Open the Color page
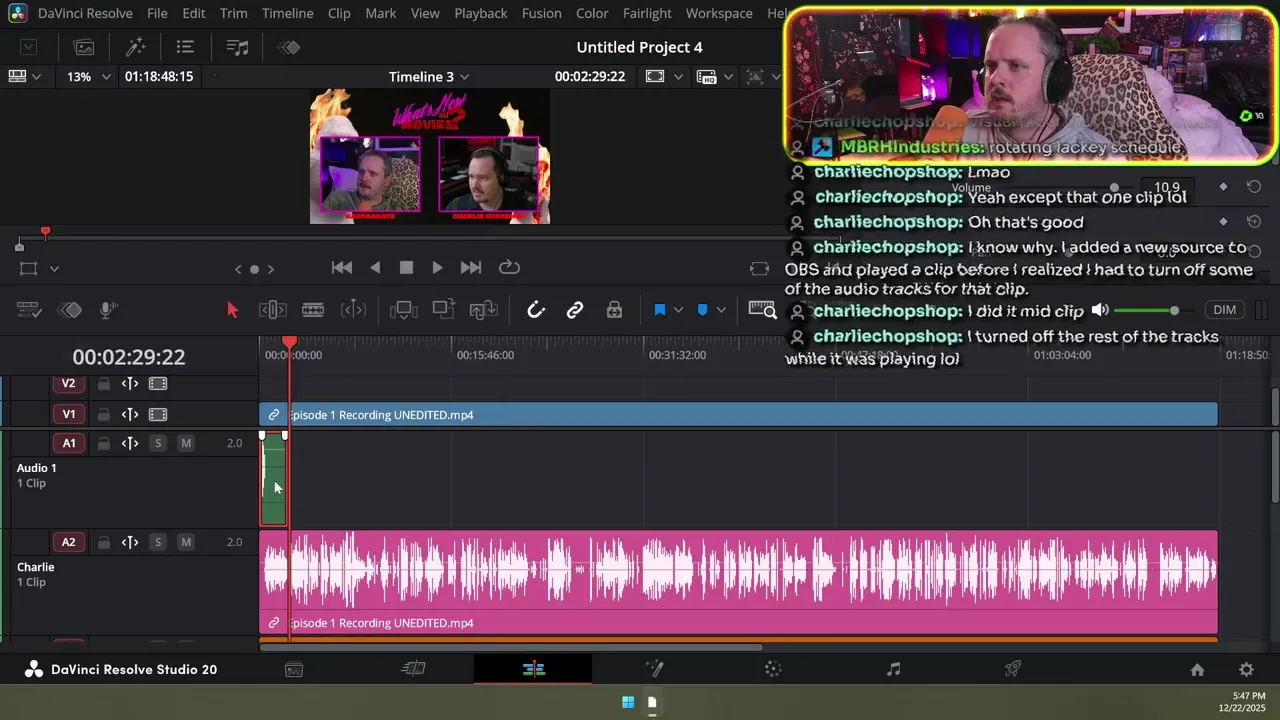Image resolution: width=1280 pixels, height=720 pixels. [773, 670]
